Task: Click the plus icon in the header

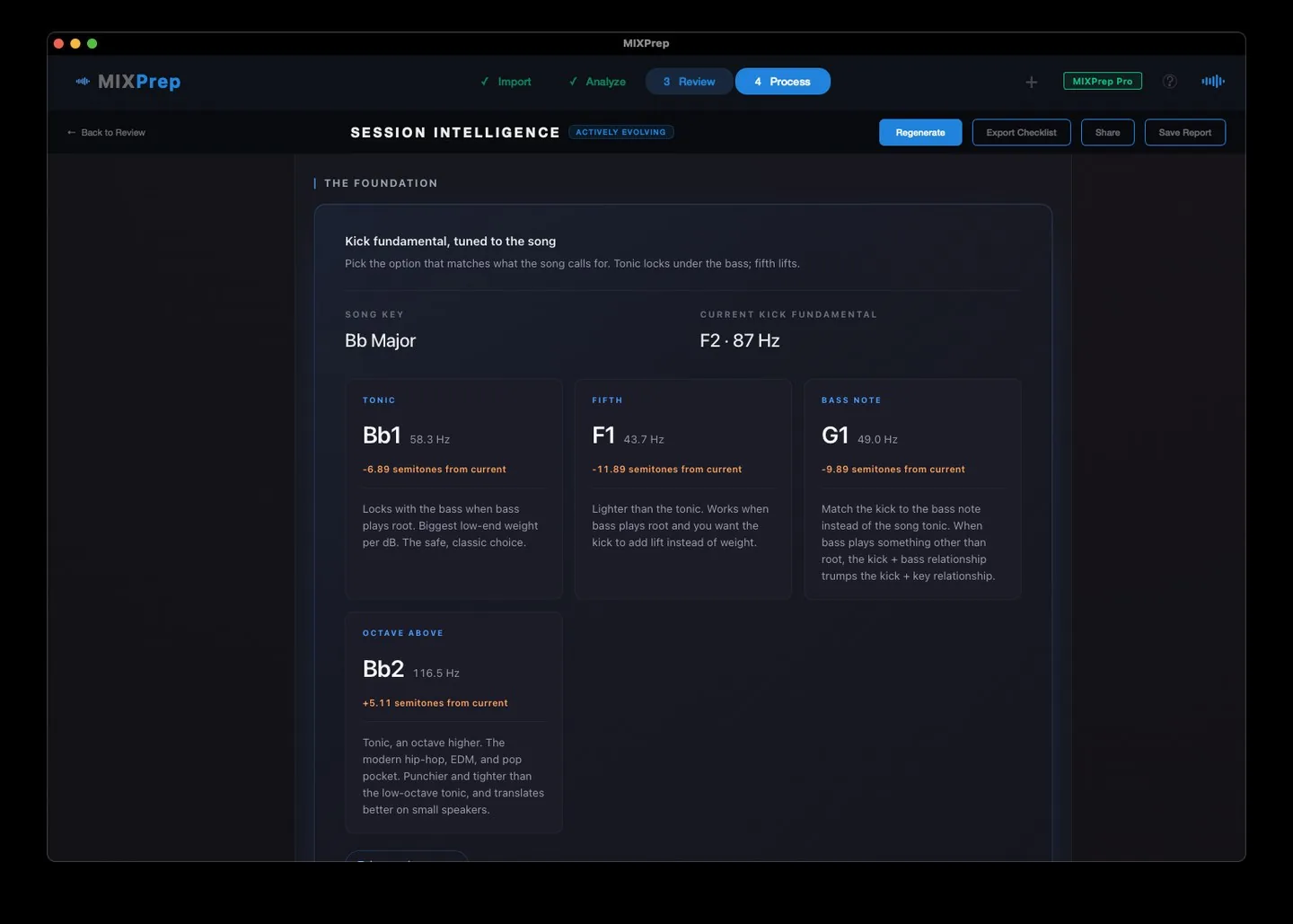Action: coord(1032,82)
